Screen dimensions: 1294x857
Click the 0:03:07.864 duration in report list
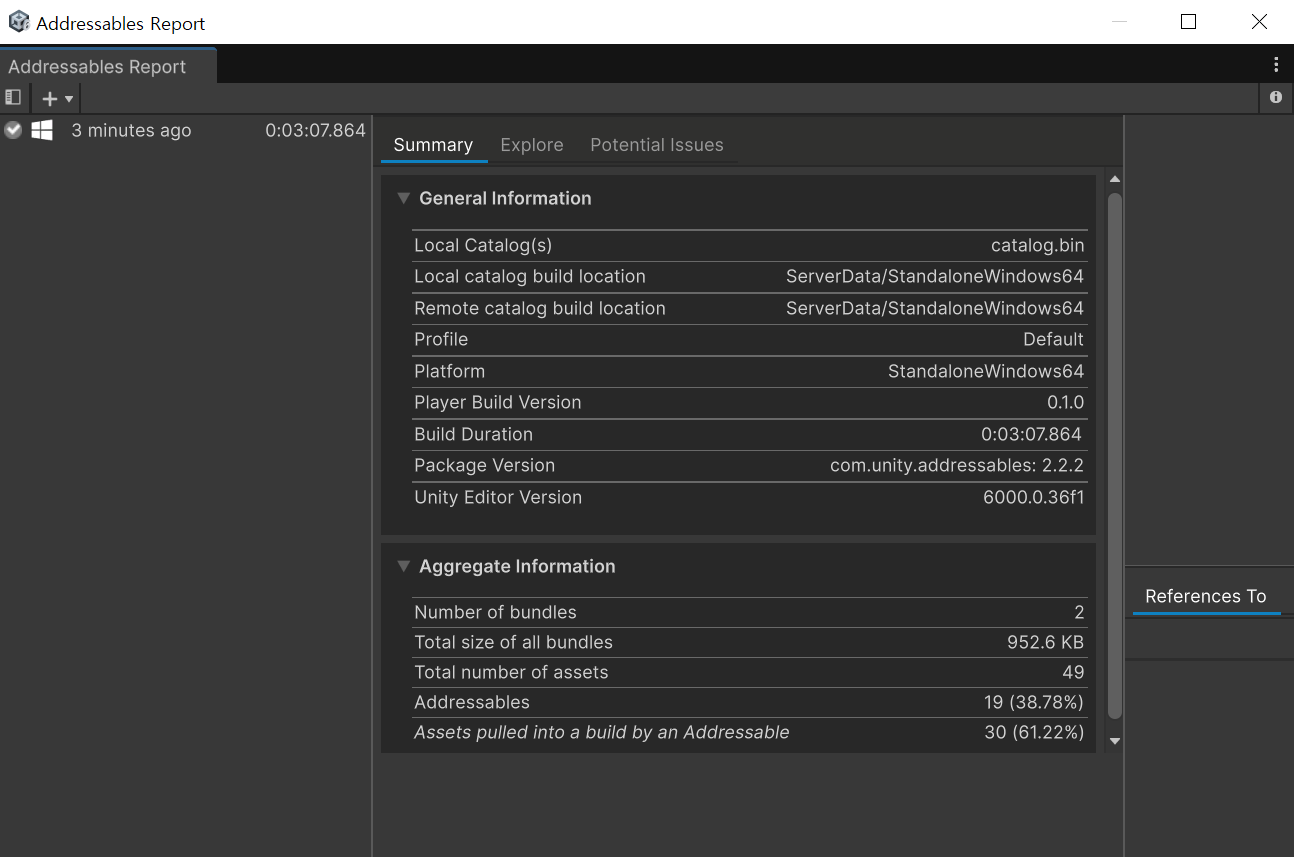tap(315, 130)
